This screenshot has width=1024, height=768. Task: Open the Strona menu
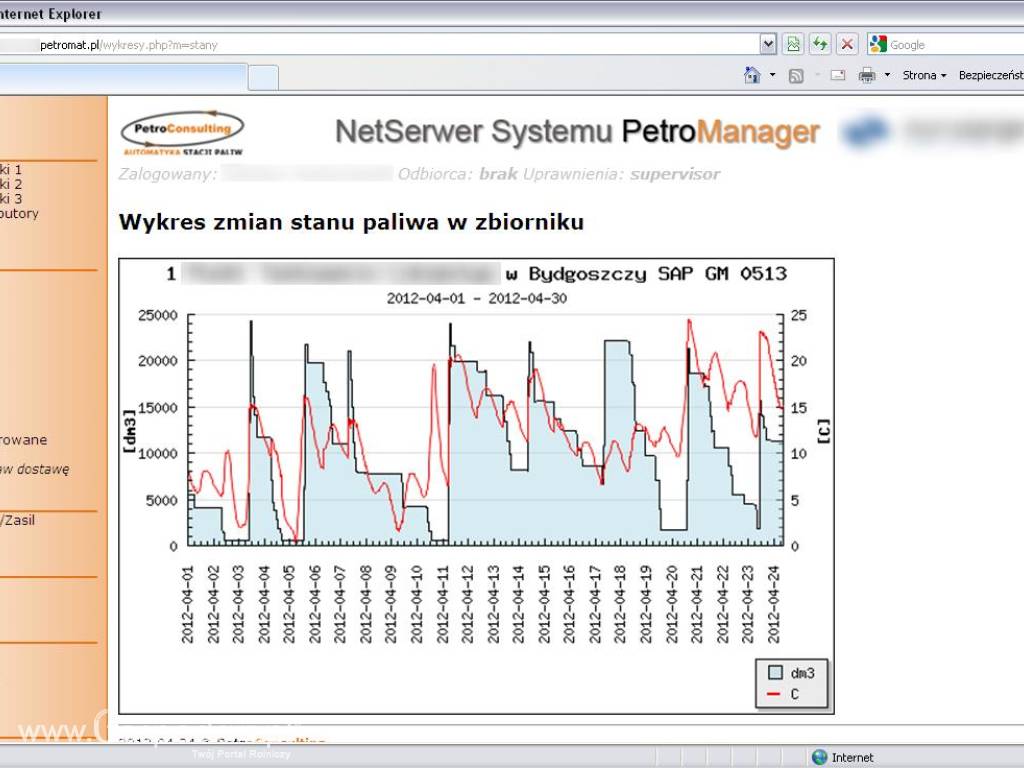click(x=924, y=75)
